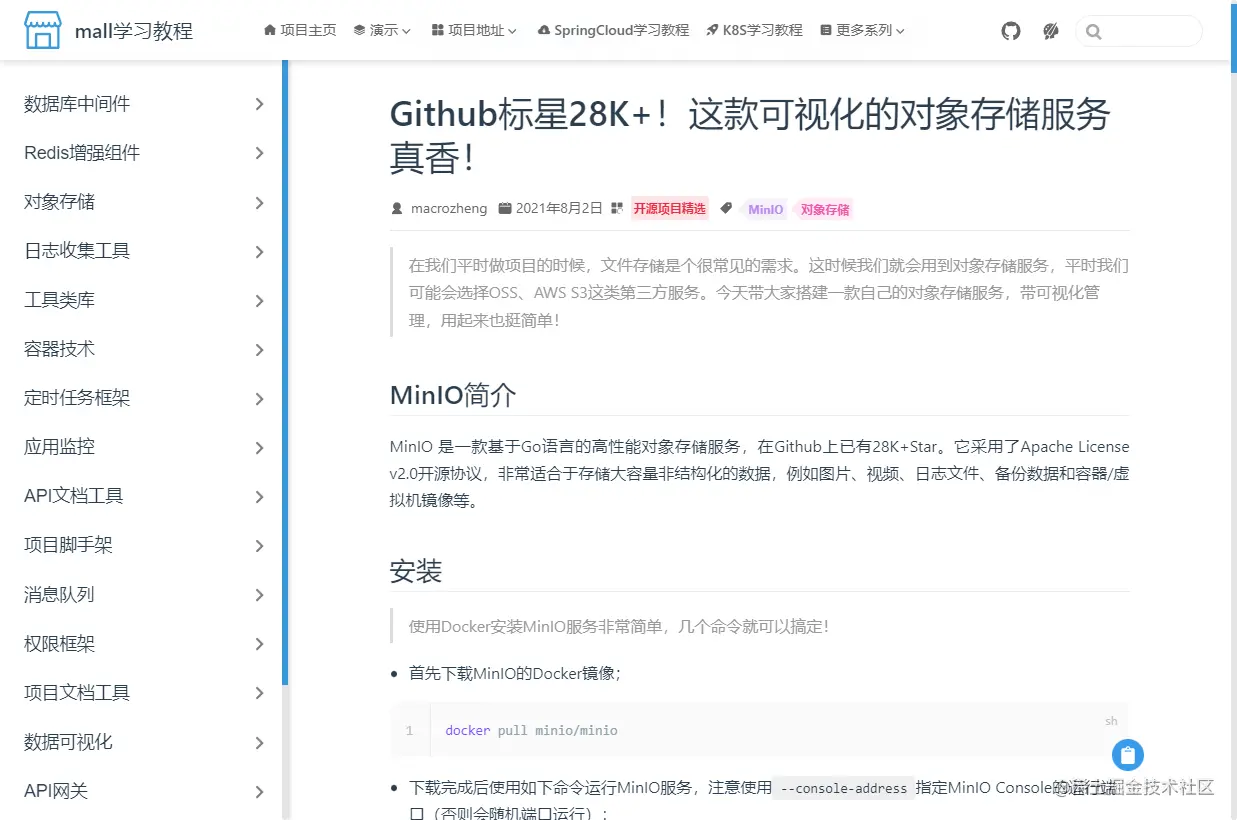Open the 项目地址 dropdown menu
Screen dimensions: 1237x820
[x=474, y=31]
